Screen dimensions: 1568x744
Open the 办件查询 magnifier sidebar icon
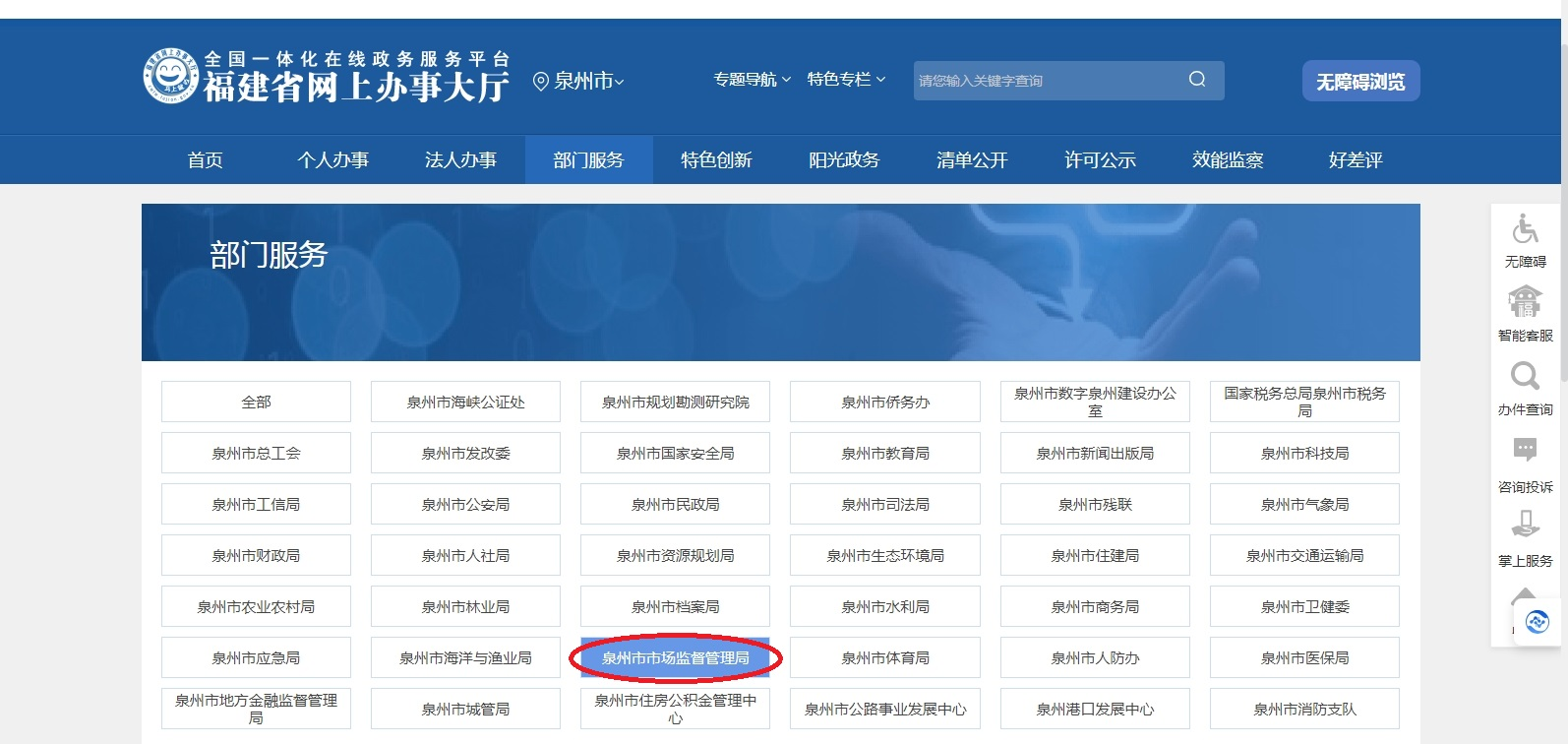(x=1525, y=376)
